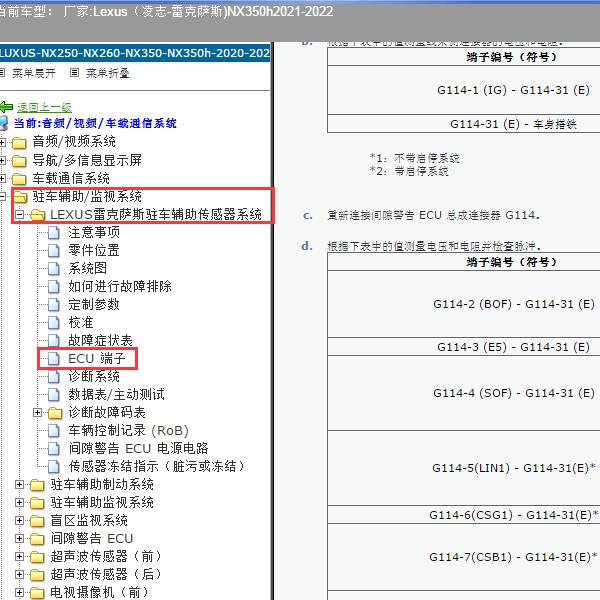Expand the 音频/视频系统 folder
Viewport: 600px width, 600px height.
point(2,142)
